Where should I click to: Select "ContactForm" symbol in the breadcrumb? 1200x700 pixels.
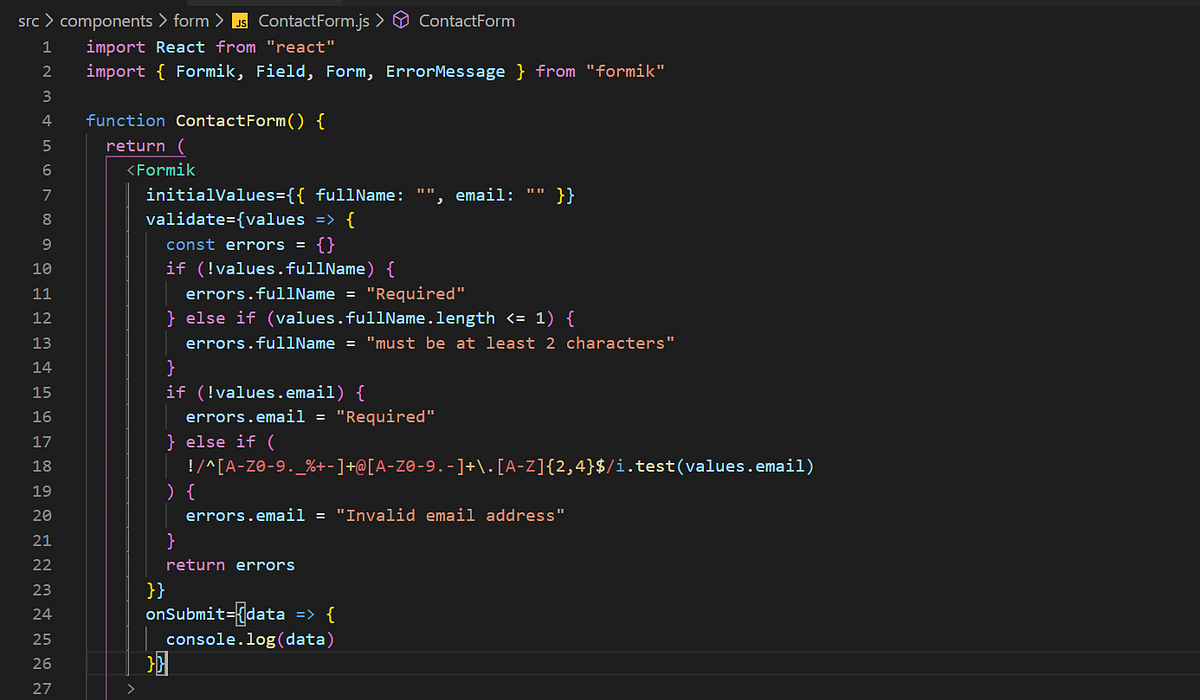click(x=466, y=20)
